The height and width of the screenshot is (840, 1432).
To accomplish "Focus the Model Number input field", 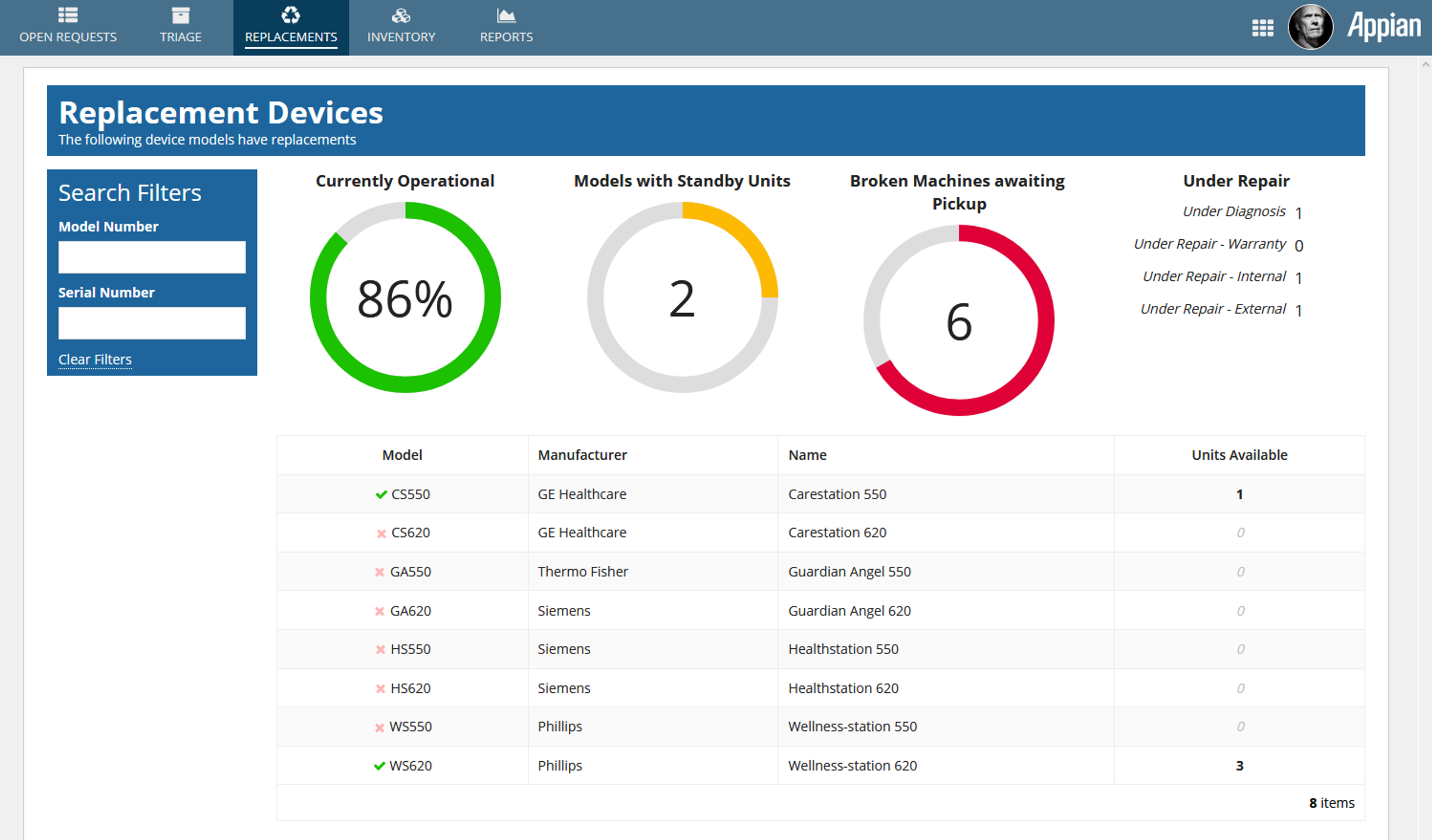I will tap(152, 257).
